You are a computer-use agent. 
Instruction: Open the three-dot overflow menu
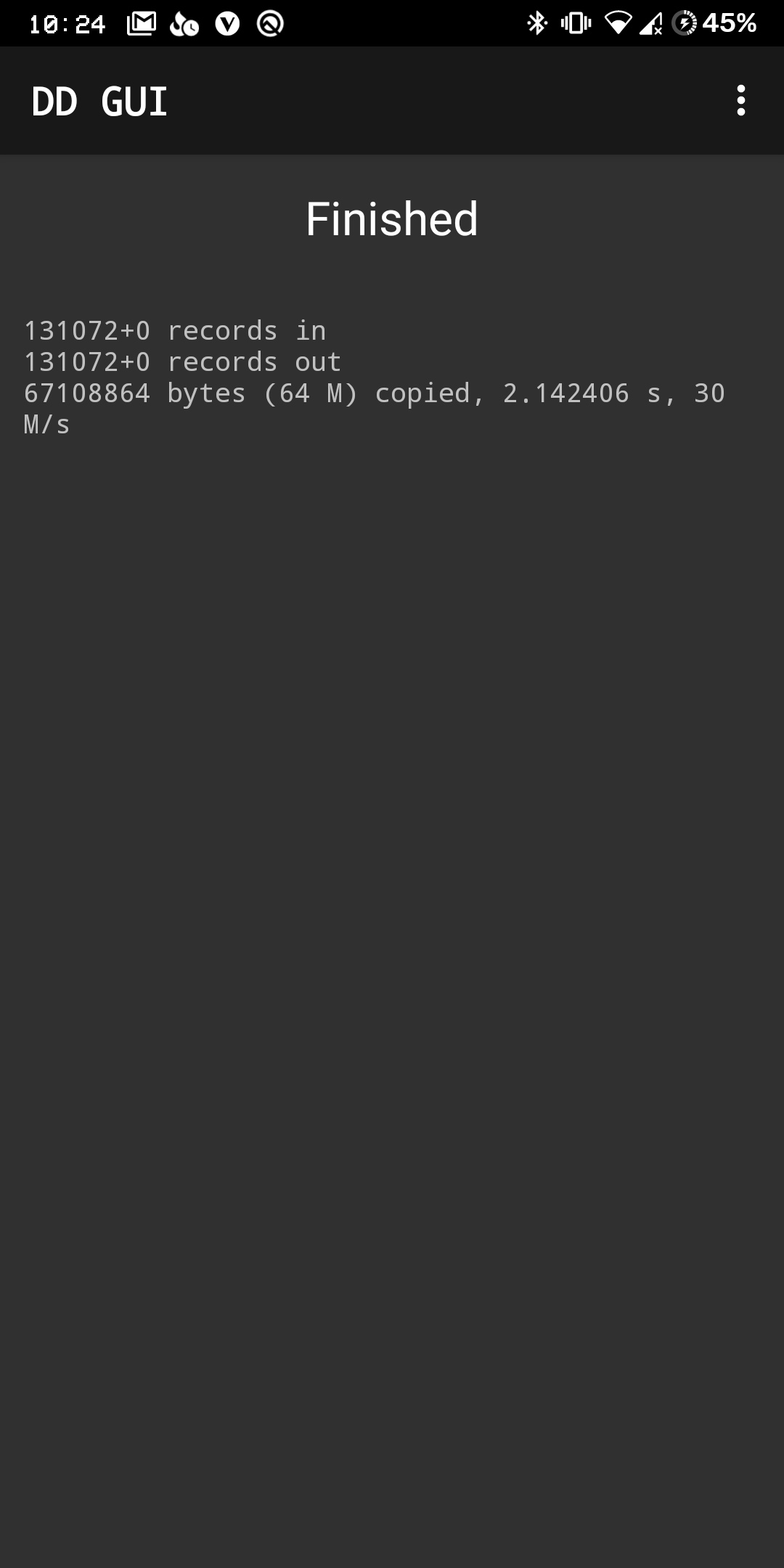[x=740, y=100]
